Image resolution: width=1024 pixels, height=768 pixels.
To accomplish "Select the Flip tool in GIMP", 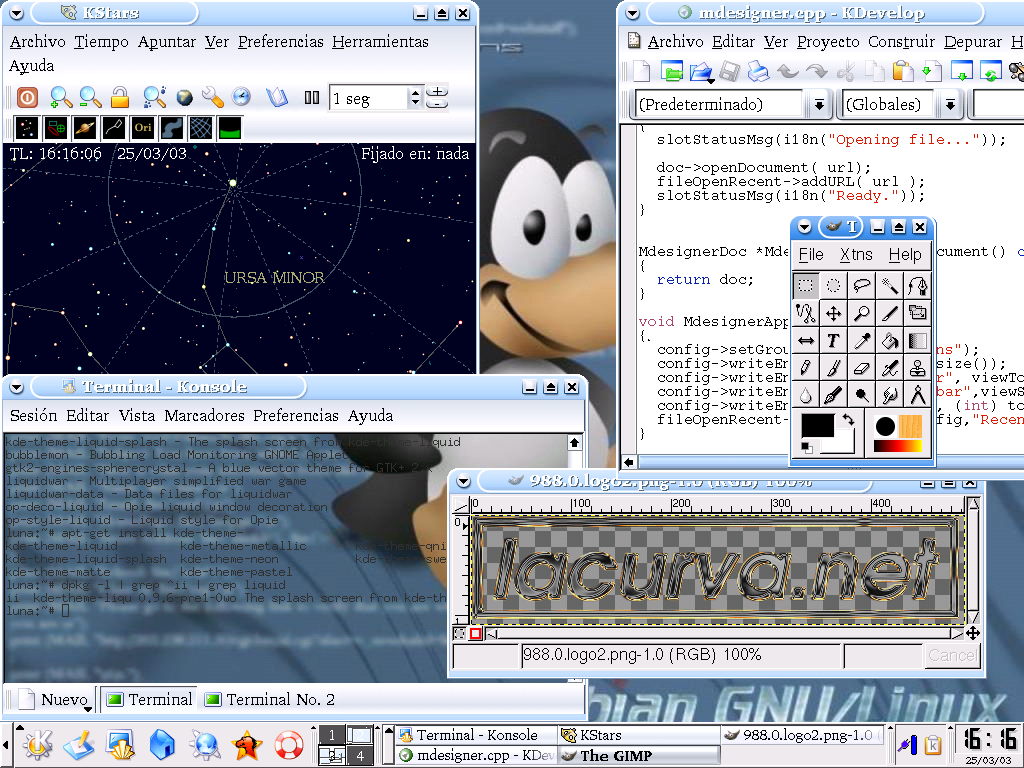I will click(x=806, y=340).
